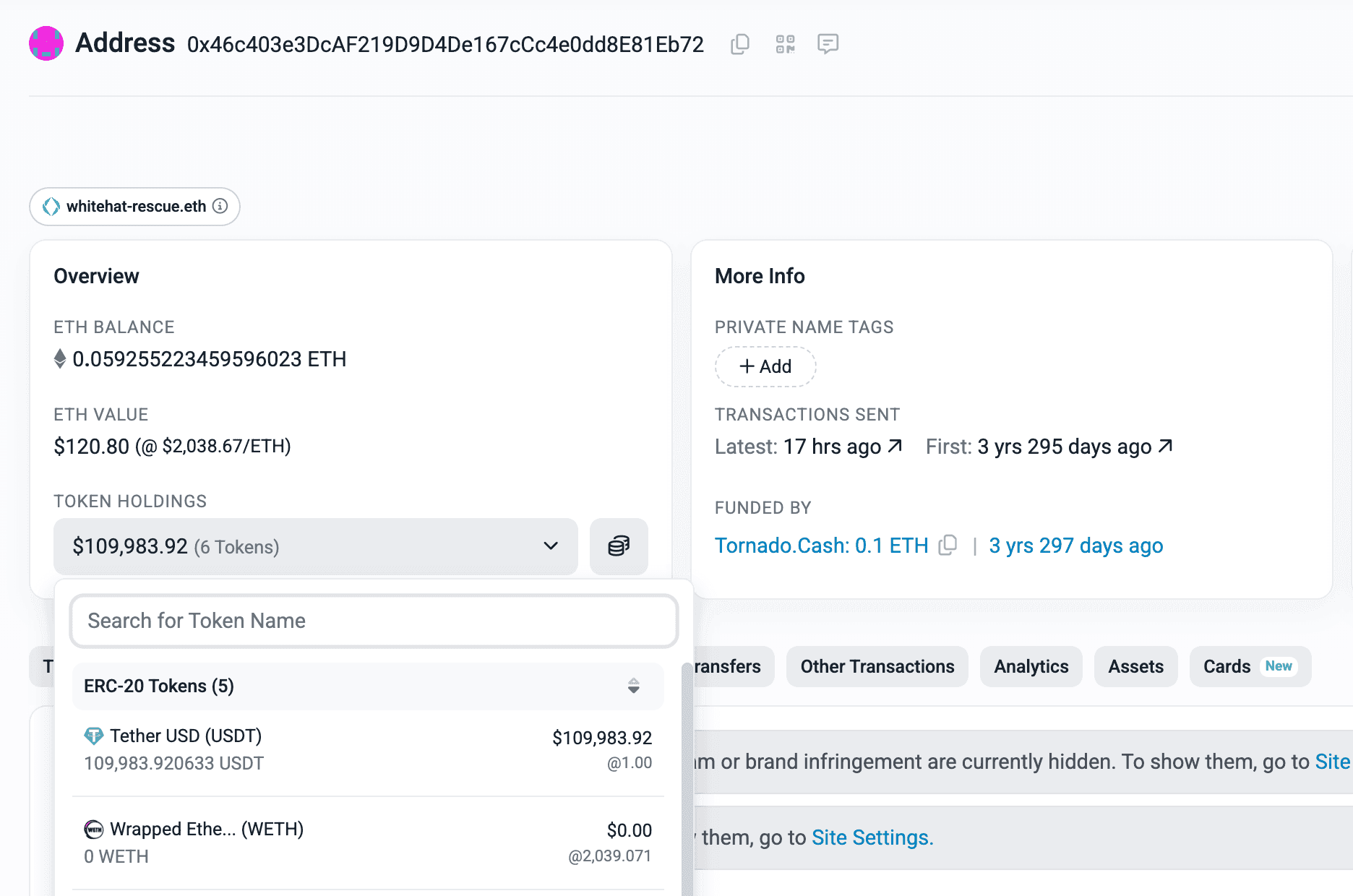Image resolution: width=1353 pixels, height=896 pixels.
Task: Click the Search for Token Name field
Action: (374, 621)
